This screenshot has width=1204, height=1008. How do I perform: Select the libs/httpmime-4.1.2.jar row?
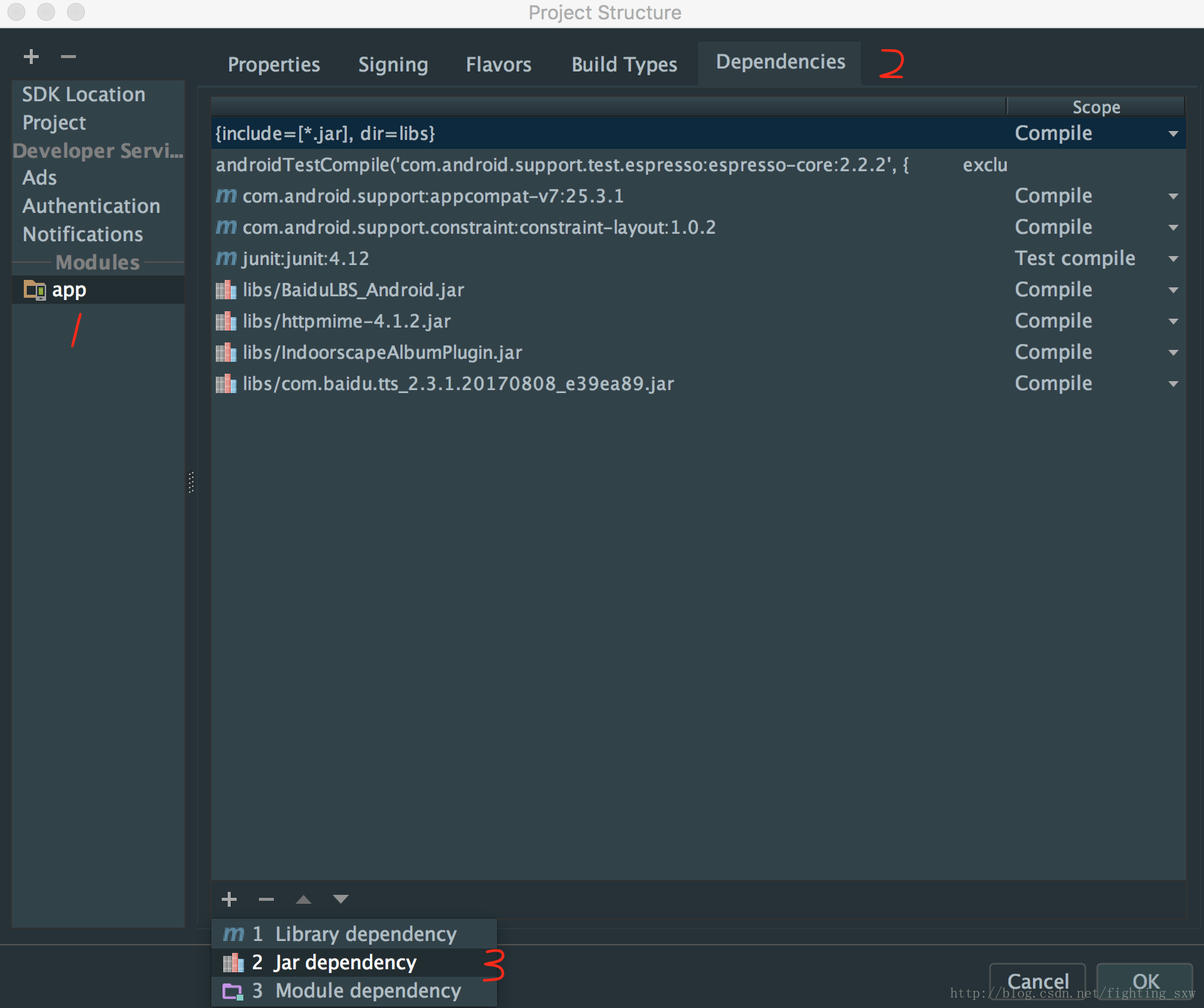pos(698,321)
